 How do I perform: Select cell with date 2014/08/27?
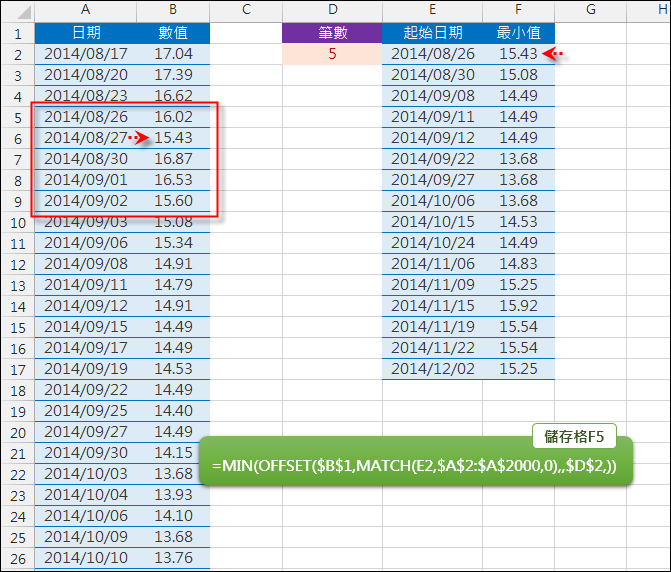(86, 138)
